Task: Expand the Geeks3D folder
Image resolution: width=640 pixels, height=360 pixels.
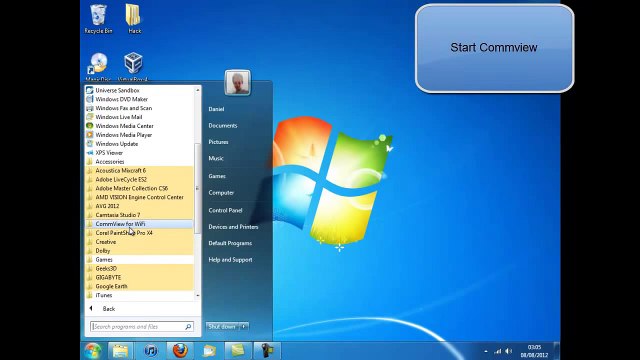Action: [x=139, y=269]
